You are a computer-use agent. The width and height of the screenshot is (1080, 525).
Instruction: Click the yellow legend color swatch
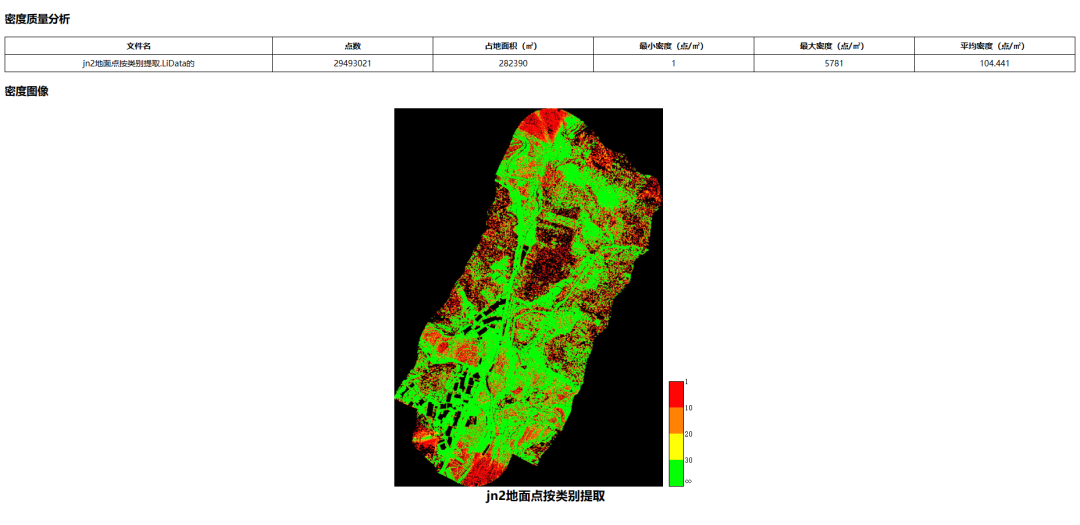[x=676, y=446]
